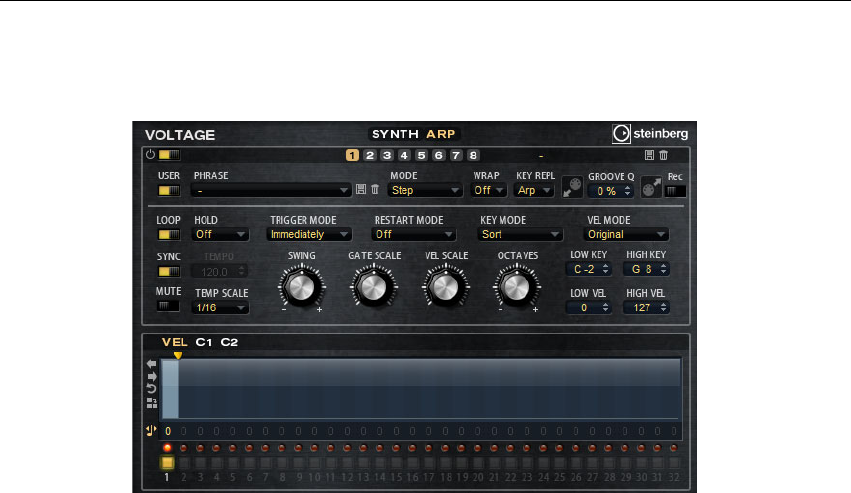Screen dimensions: 851x493
Task: Click the HIGH KEY G 8 field
Action: click(x=646, y=269)
